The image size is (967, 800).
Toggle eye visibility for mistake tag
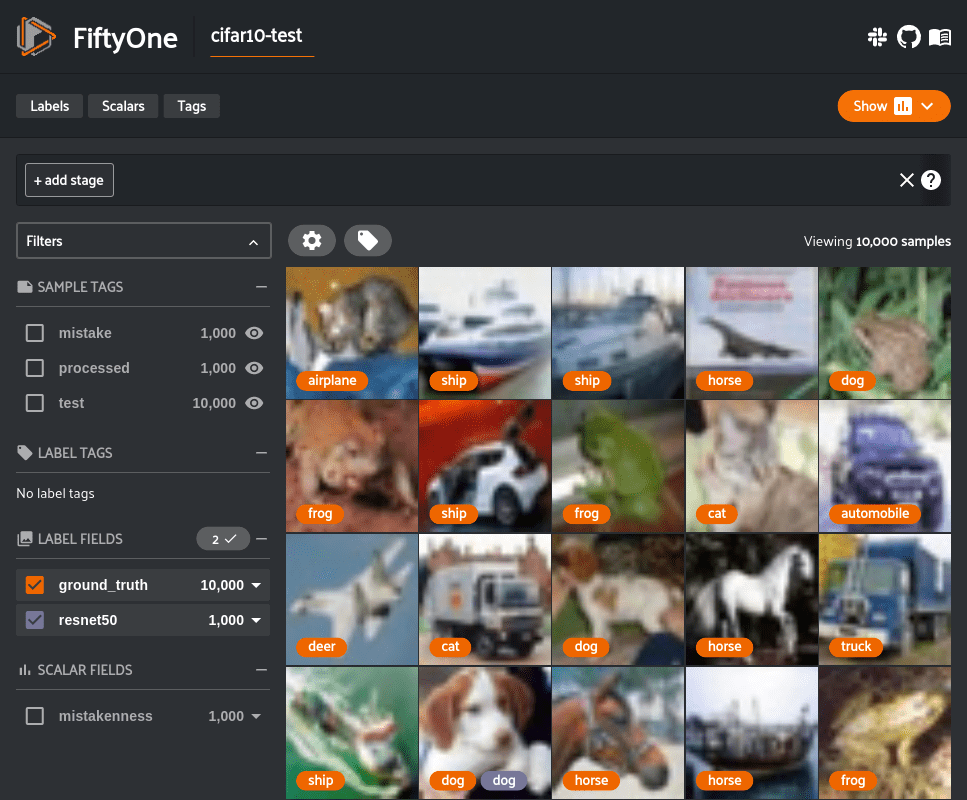pos(254,333)
